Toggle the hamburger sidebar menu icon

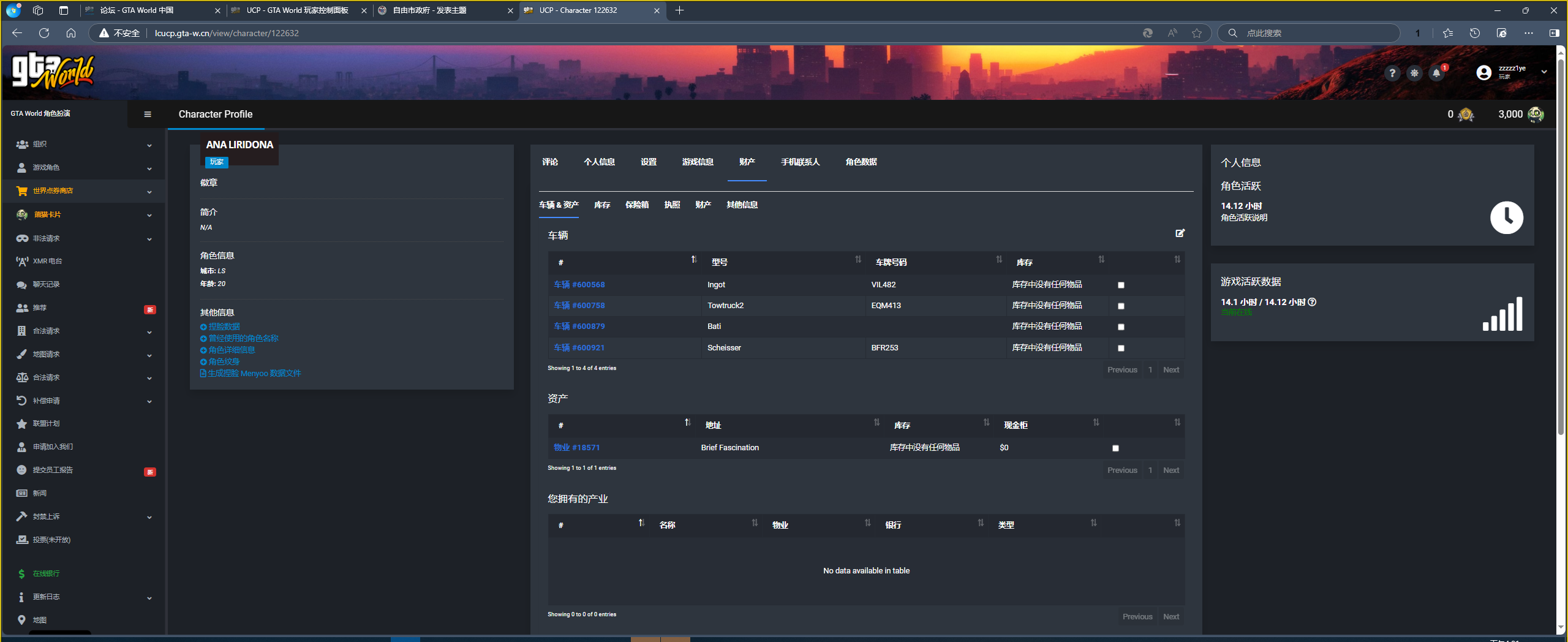(147, 114)
